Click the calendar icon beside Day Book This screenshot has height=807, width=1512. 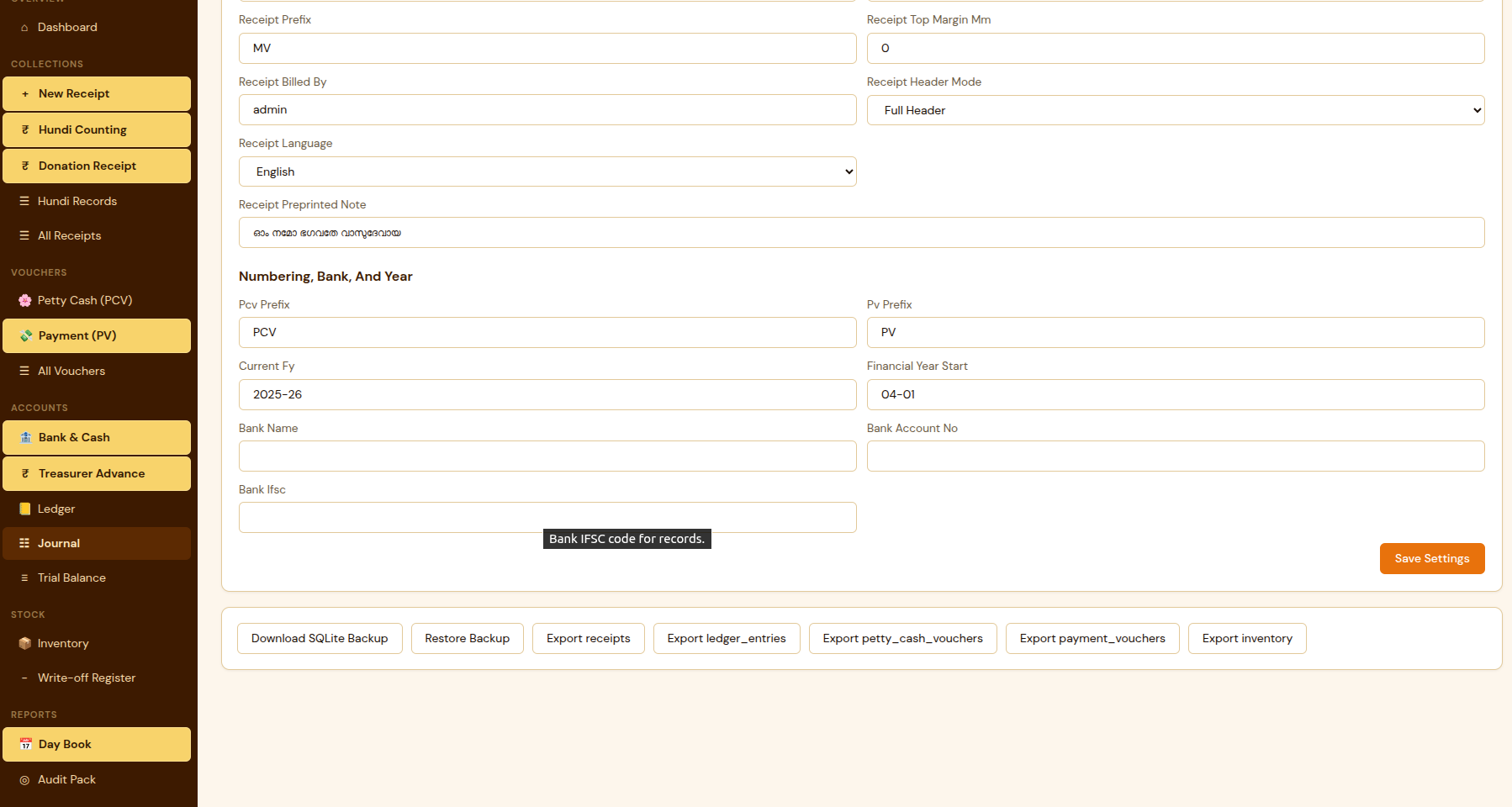[x=26, y=745]
